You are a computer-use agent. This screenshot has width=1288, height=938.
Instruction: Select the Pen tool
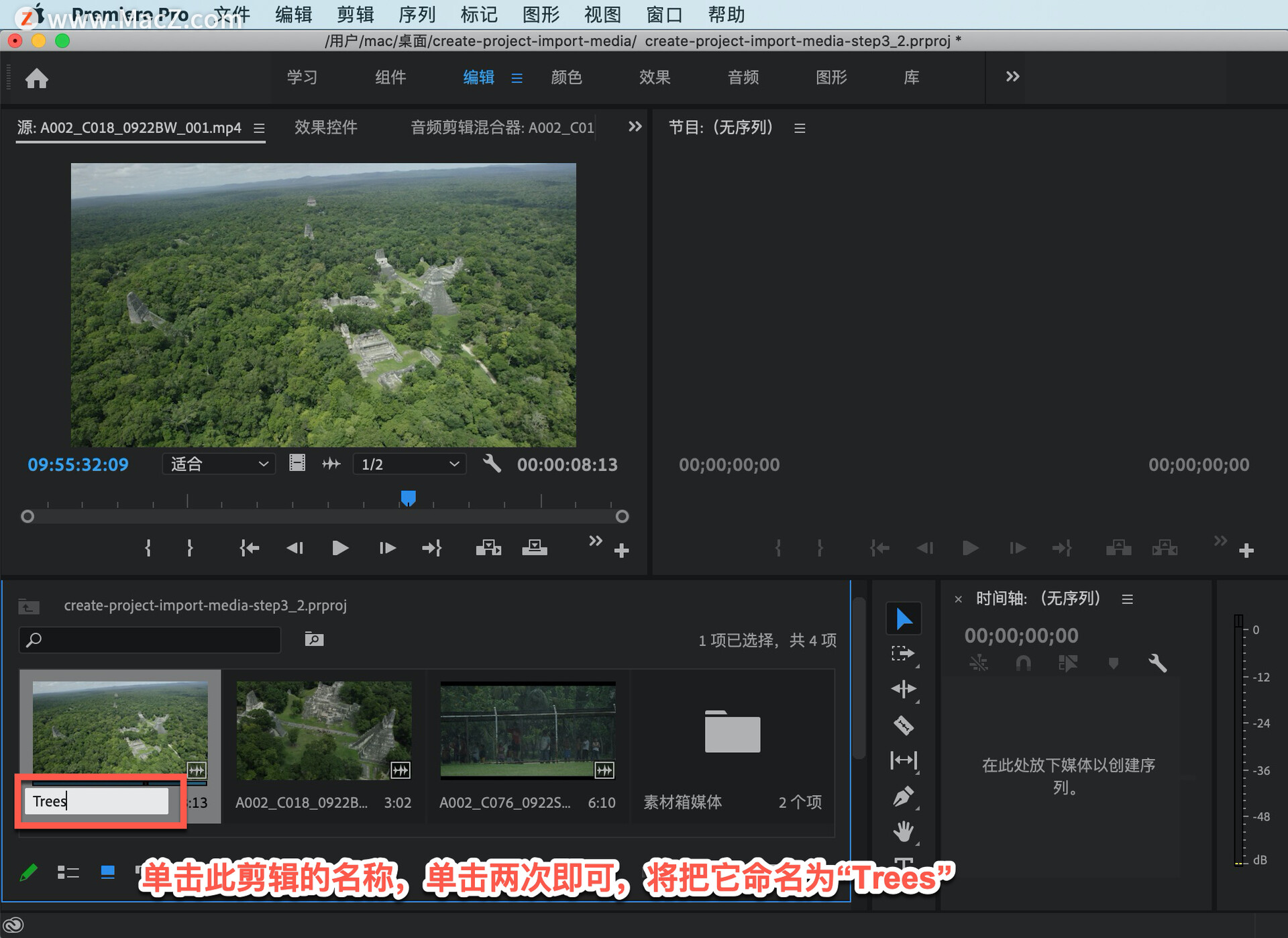tap(904, 796)
